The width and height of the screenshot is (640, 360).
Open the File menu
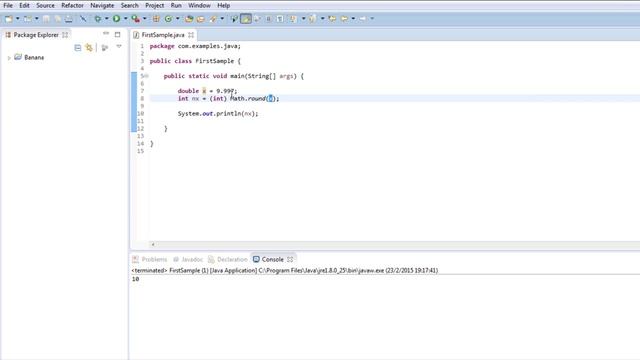[8, 5]
